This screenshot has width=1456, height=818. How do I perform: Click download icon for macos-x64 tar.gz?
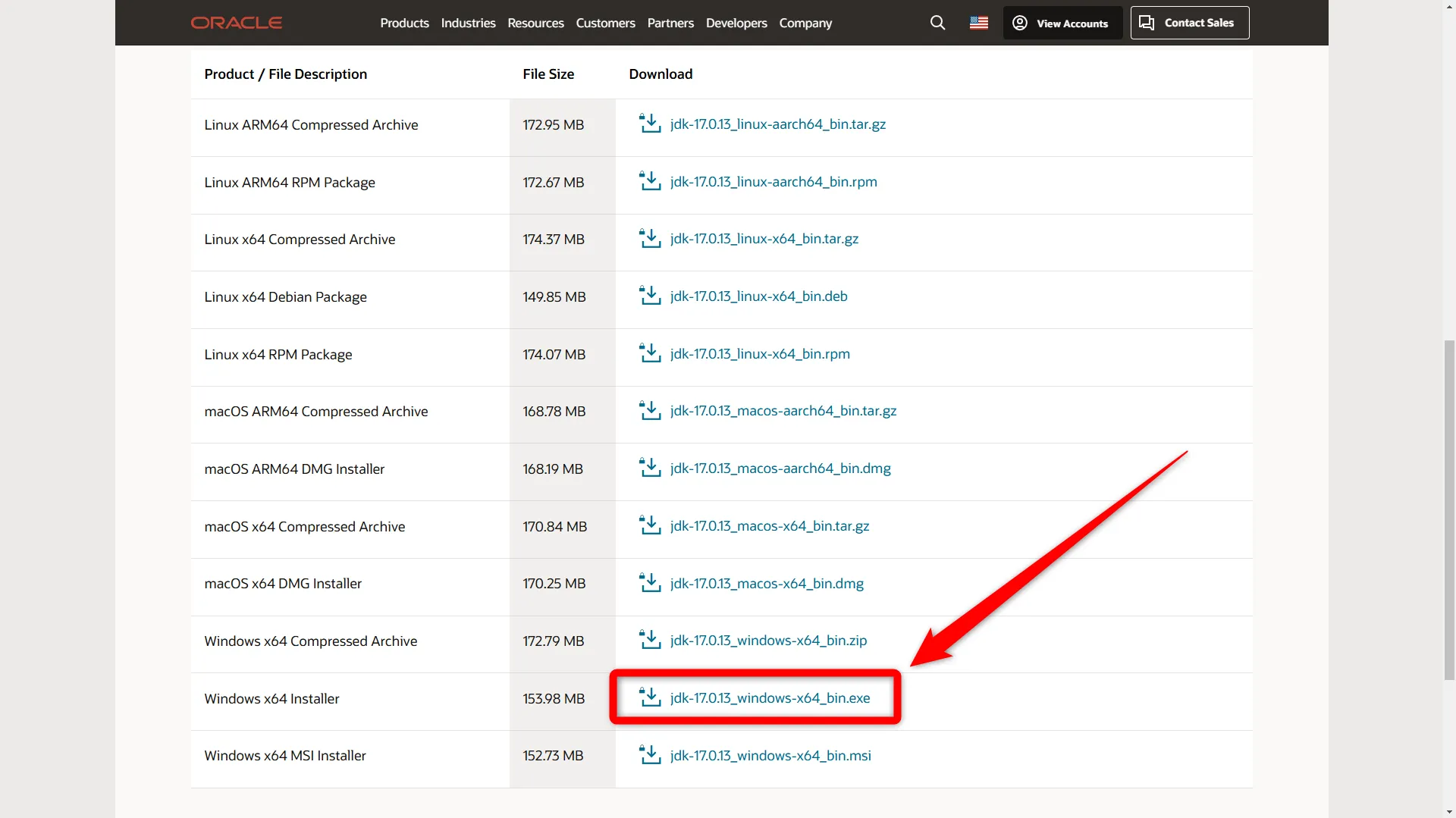coord(650,525)
